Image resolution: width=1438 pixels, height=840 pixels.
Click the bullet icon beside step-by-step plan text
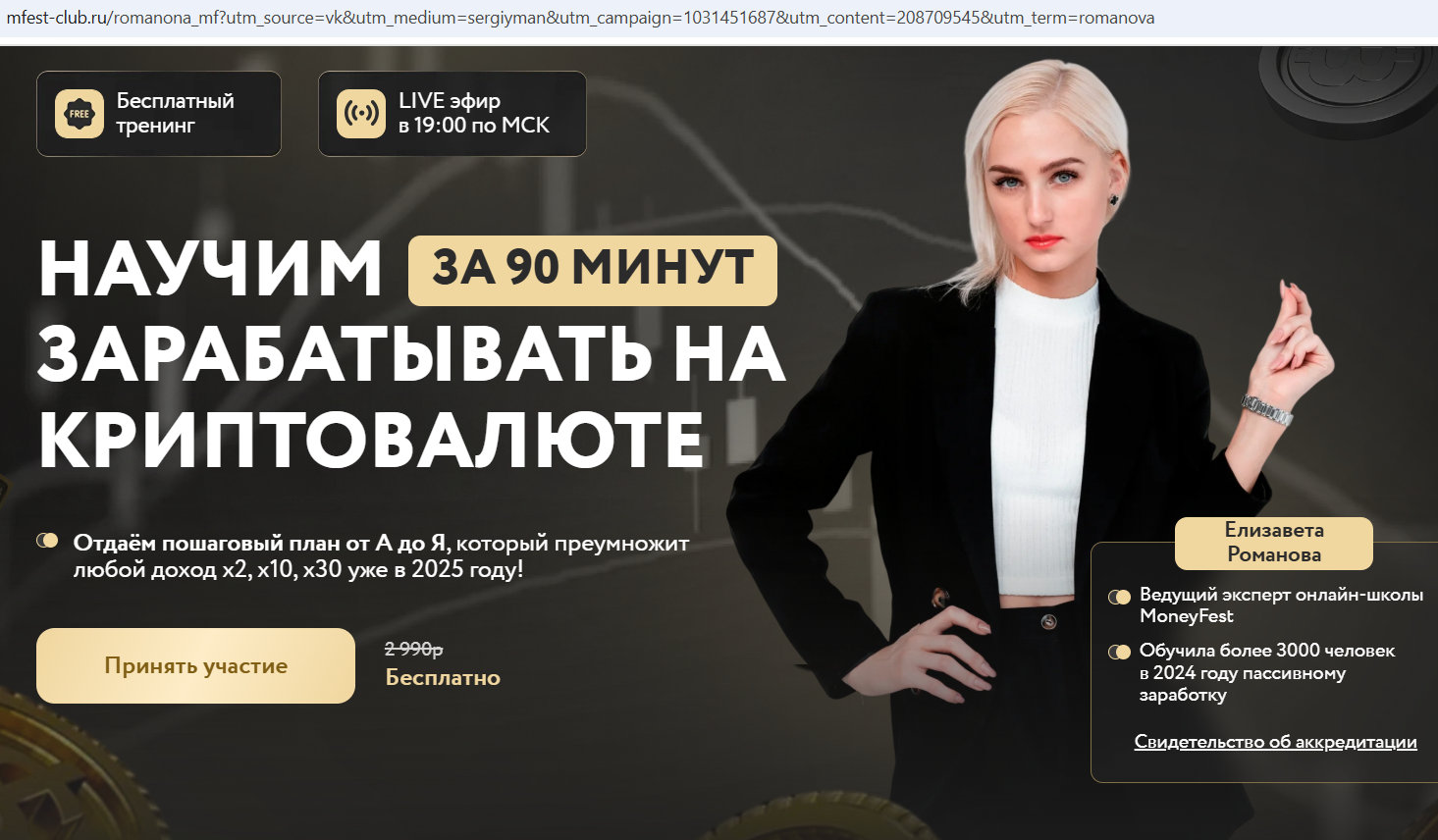click(x=47, y=541)
